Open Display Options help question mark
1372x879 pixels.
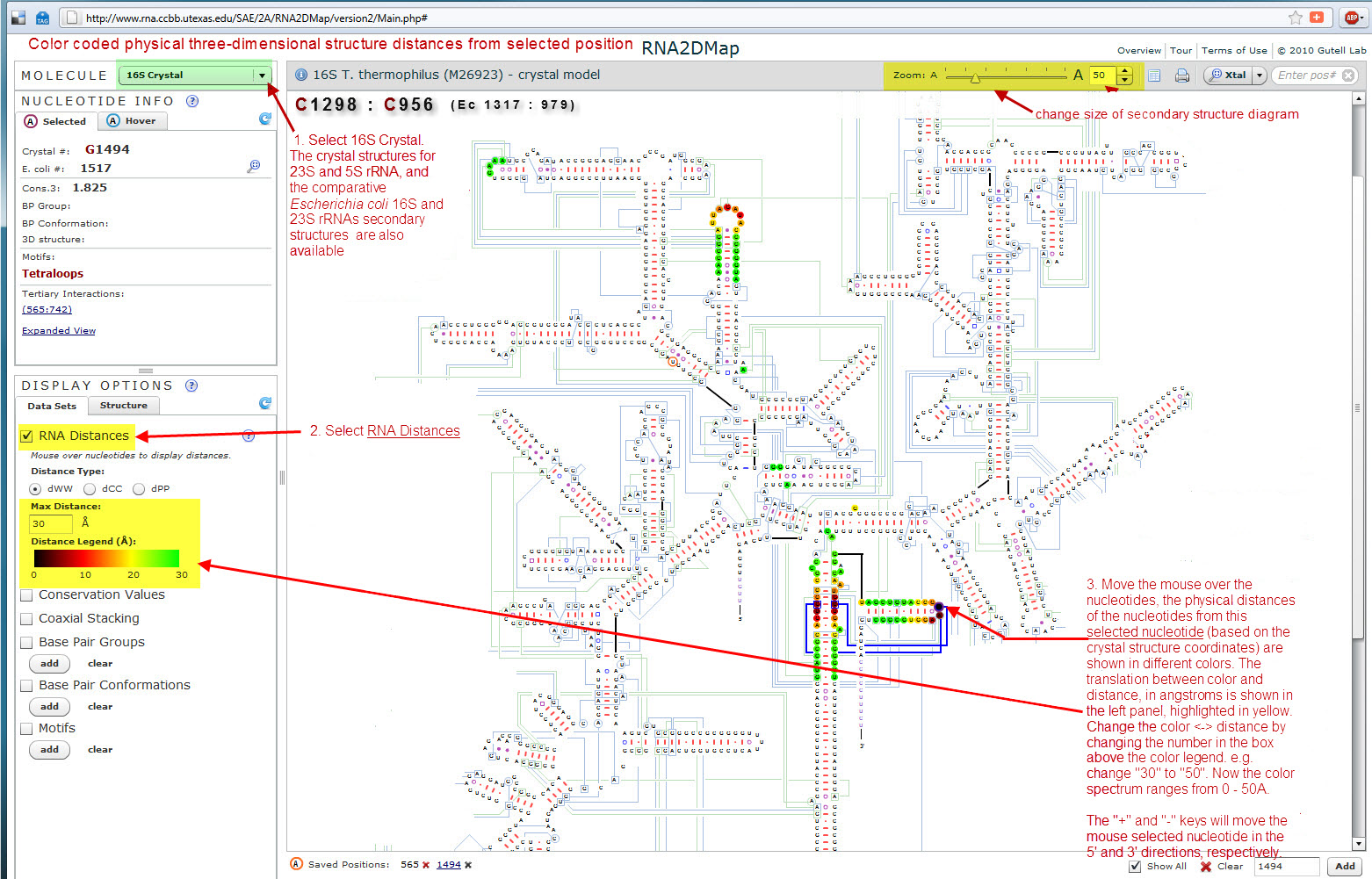pos(191,385)
